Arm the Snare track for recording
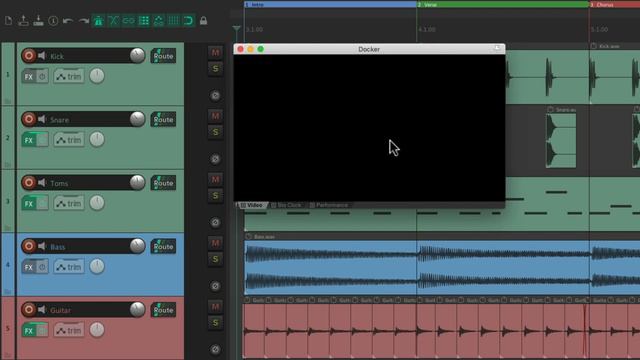 tap(29, 119)
